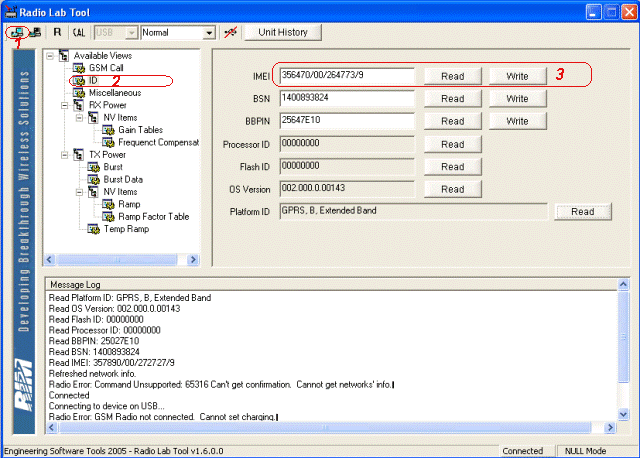Read the Processor ID
The image size is (640, 458).
(x=453, y=144)
